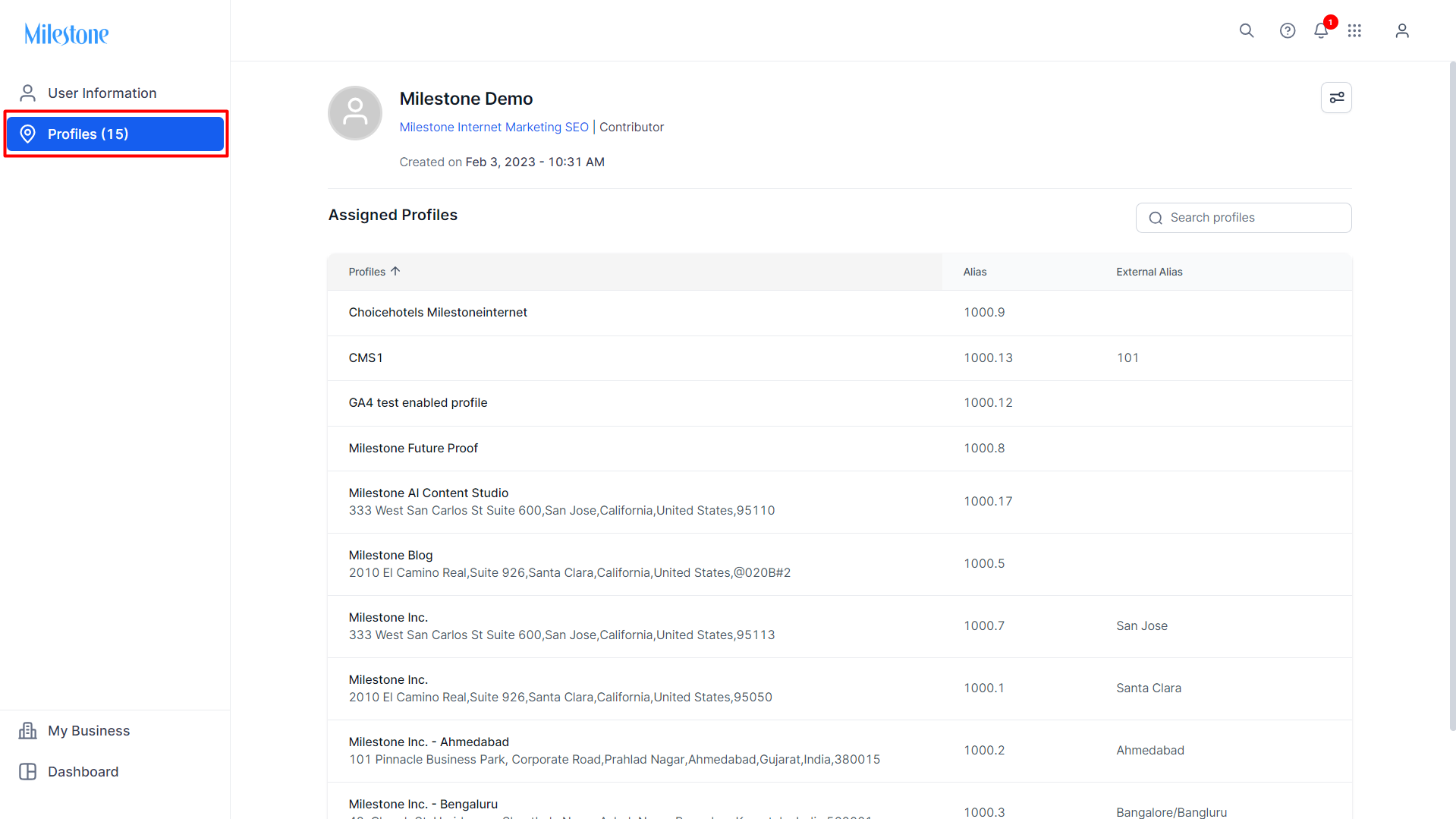Click alias value 1000.8
Image resolution: width=1456 pixels, height=819 pixels.
984,449
